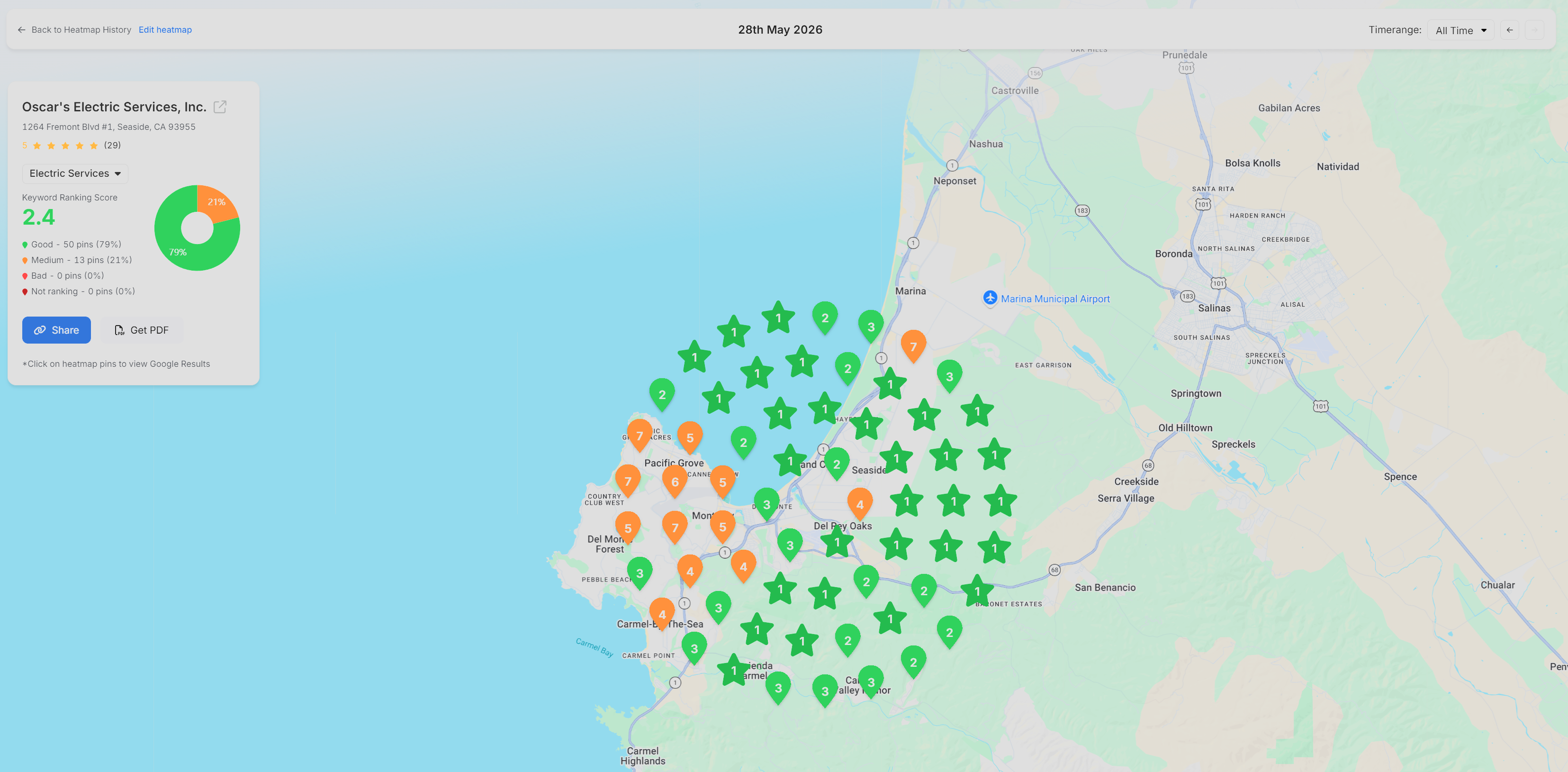This screenshot has width=1568, height=772.
Task: Select the orange 4 pin on Carmel-by-the-Sea
Action: tap(662, 614)
